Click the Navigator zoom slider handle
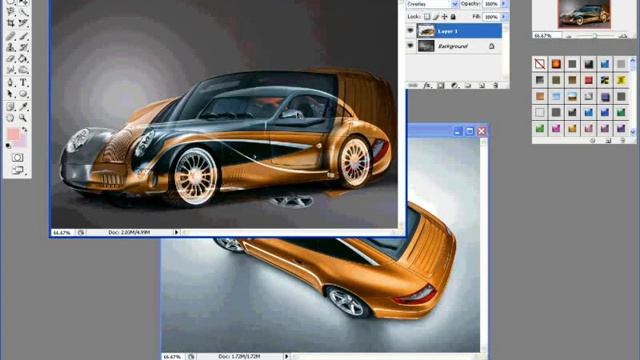 coord(595,36)
